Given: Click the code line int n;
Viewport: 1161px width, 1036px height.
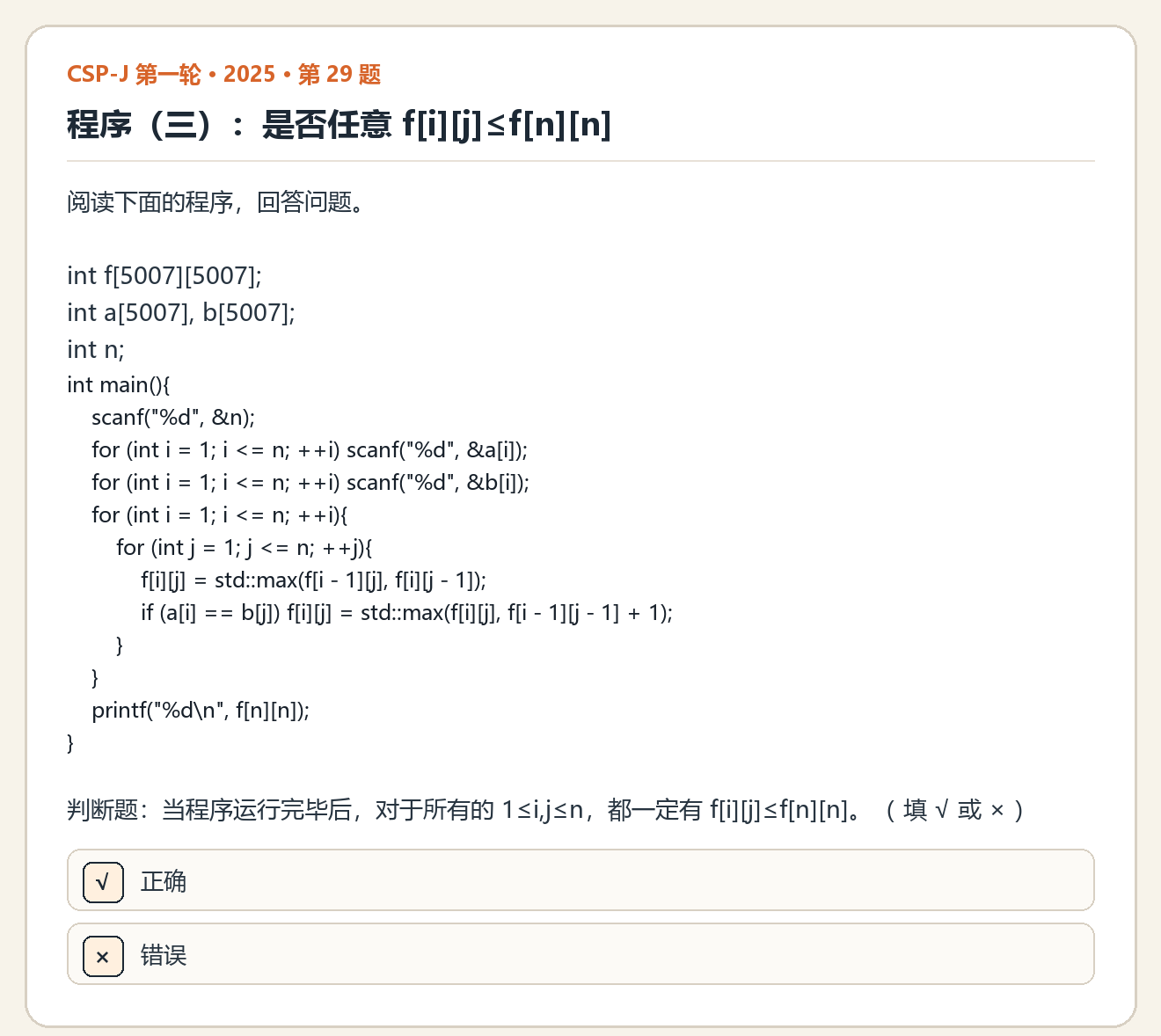Looking at the screenshot, I should 96,350.
